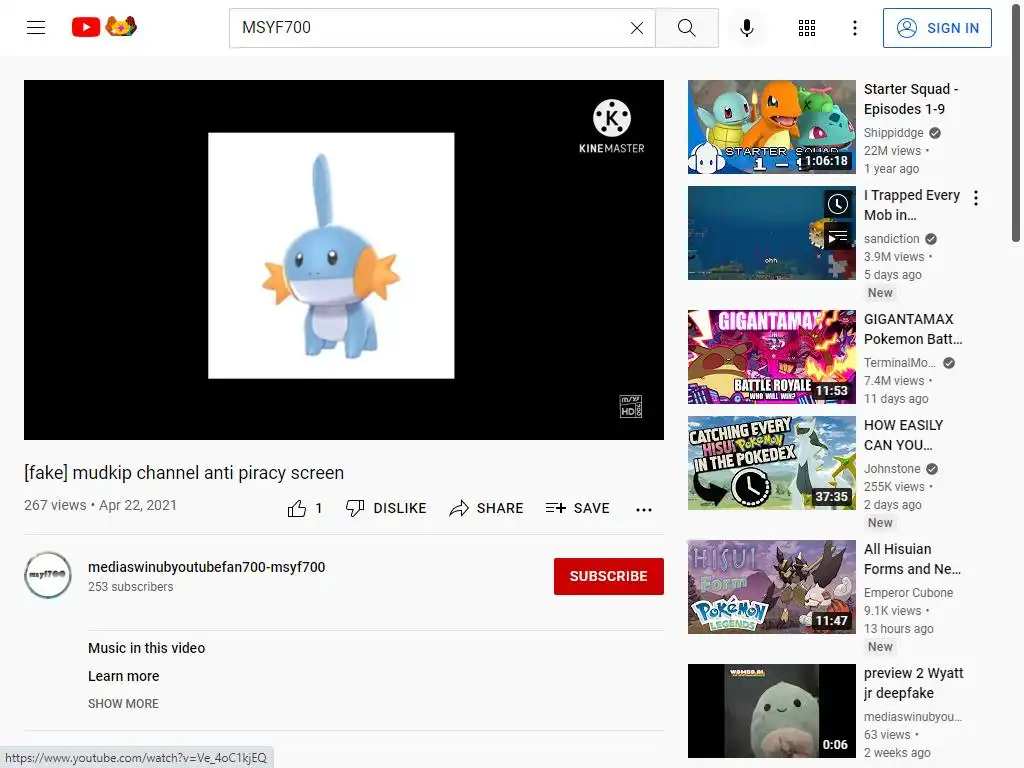Open HOW EASILY CAN YOU... title
Viewport: 1024px width, 768px height.
(x=903, y=434)
